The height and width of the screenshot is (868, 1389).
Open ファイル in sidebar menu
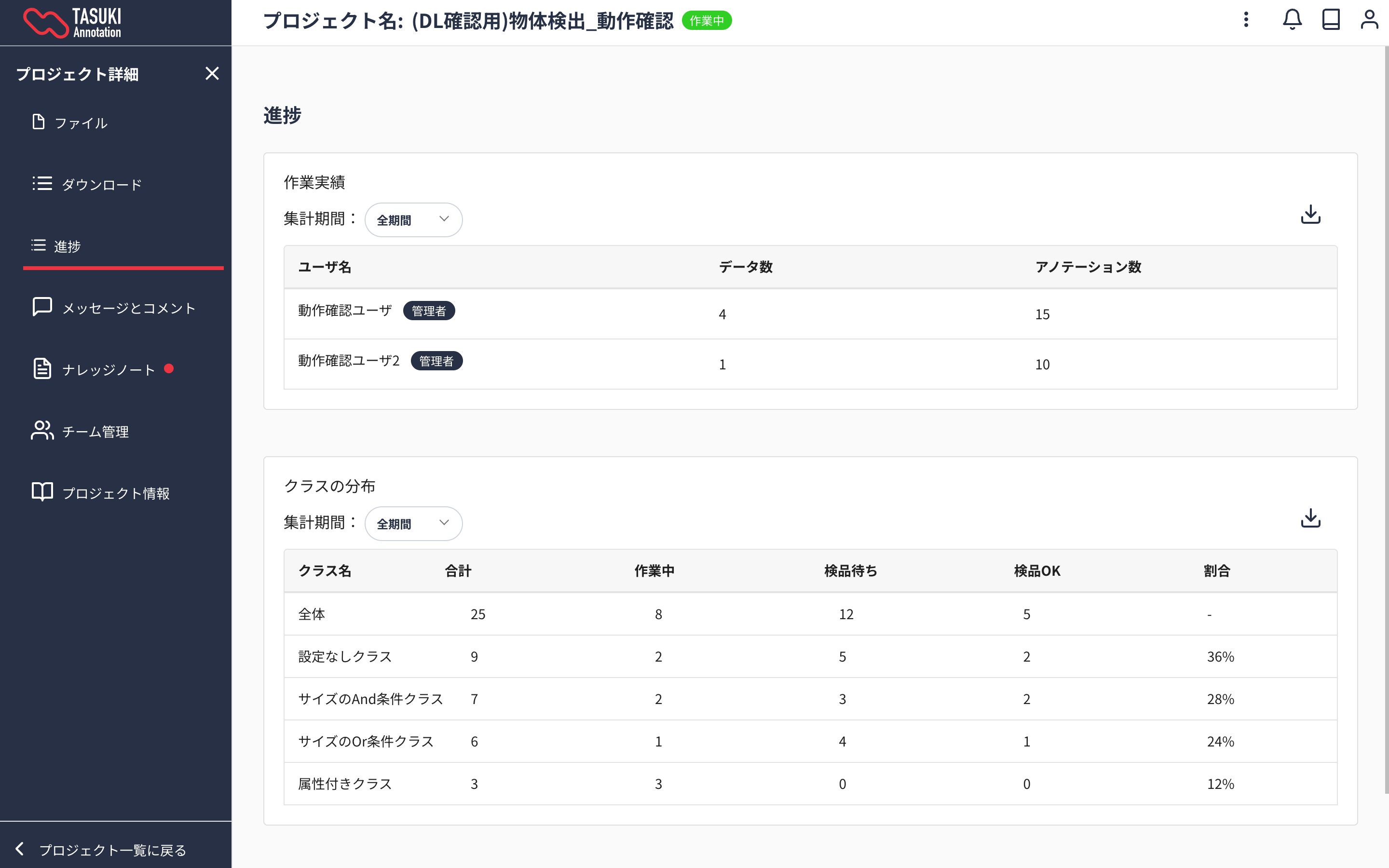[x=81, y=123]
